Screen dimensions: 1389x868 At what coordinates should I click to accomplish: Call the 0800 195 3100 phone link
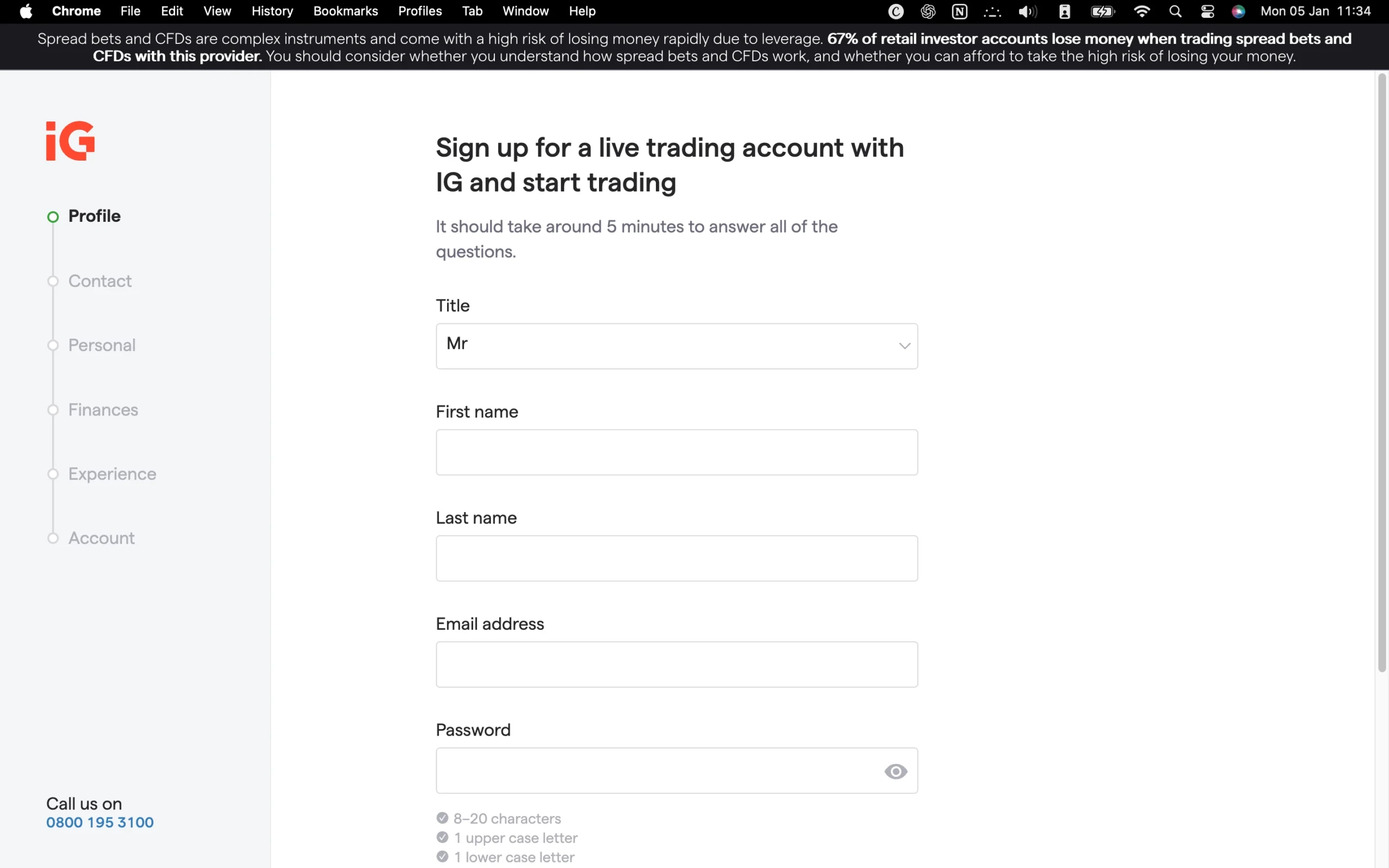[x=99, y=822]
